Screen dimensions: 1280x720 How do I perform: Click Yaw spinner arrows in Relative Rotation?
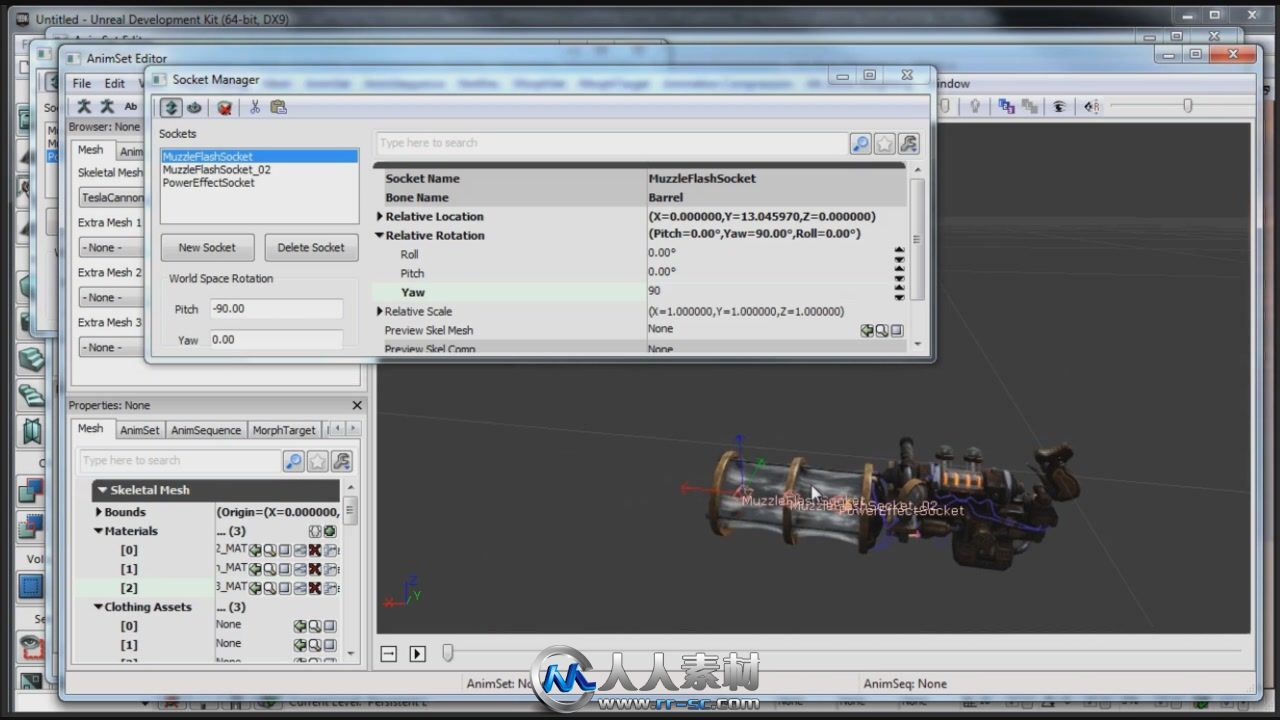click(x=900, y=292)
